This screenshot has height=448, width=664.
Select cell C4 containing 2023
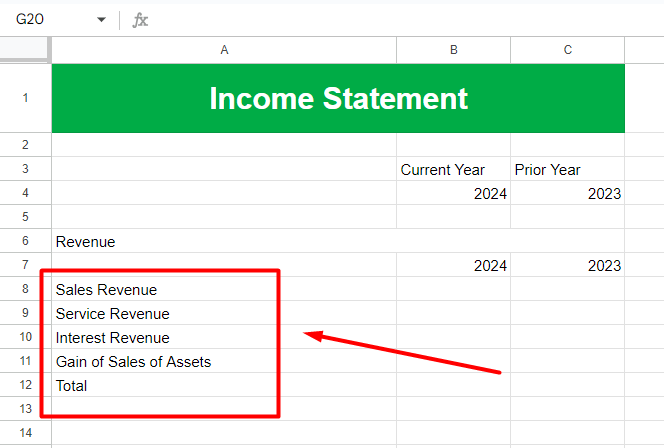[567, 194]
